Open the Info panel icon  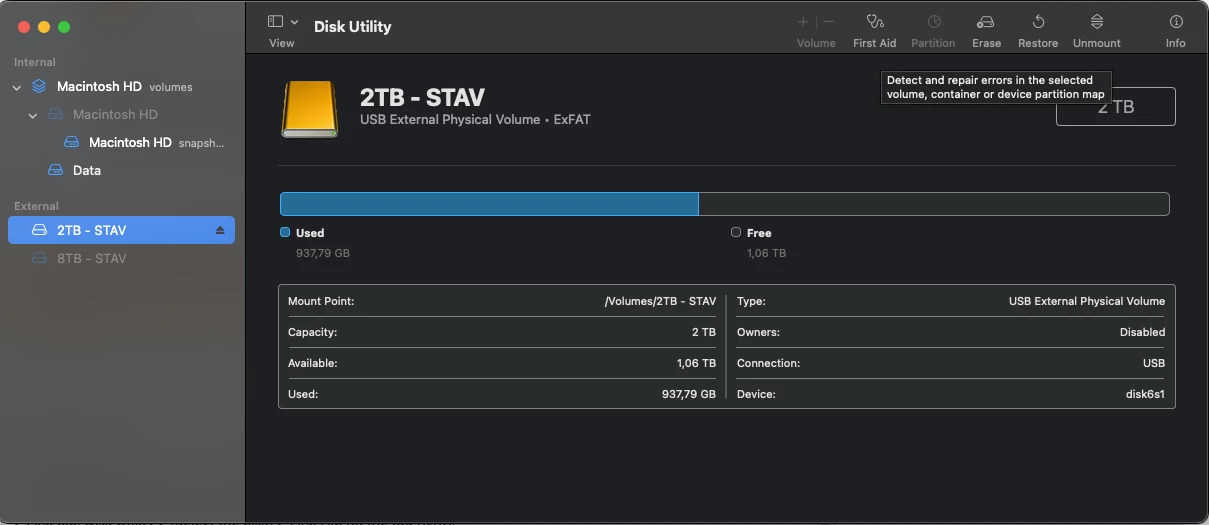click(1175, 22)
